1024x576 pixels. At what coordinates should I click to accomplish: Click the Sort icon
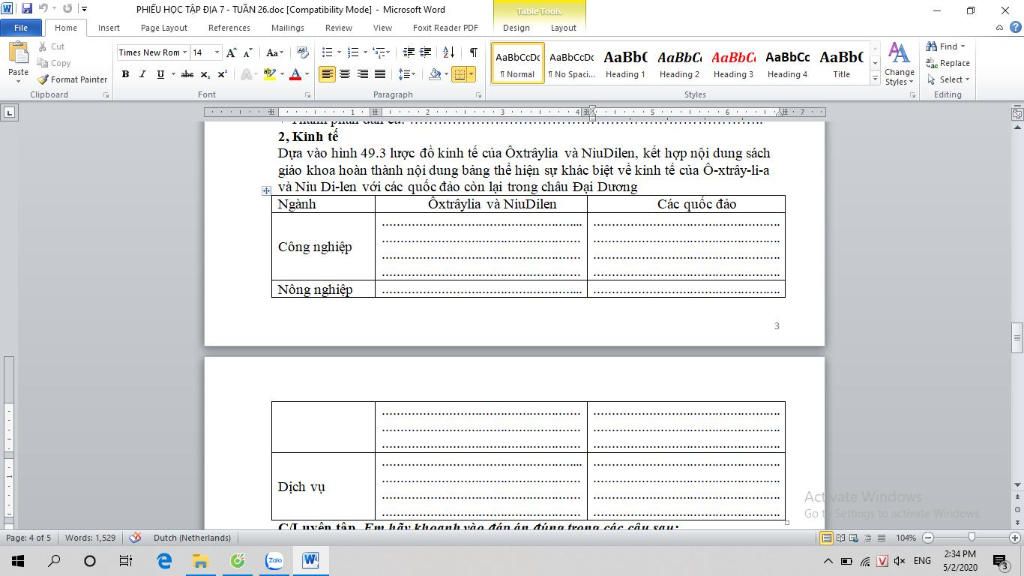[x=449, y=52]
